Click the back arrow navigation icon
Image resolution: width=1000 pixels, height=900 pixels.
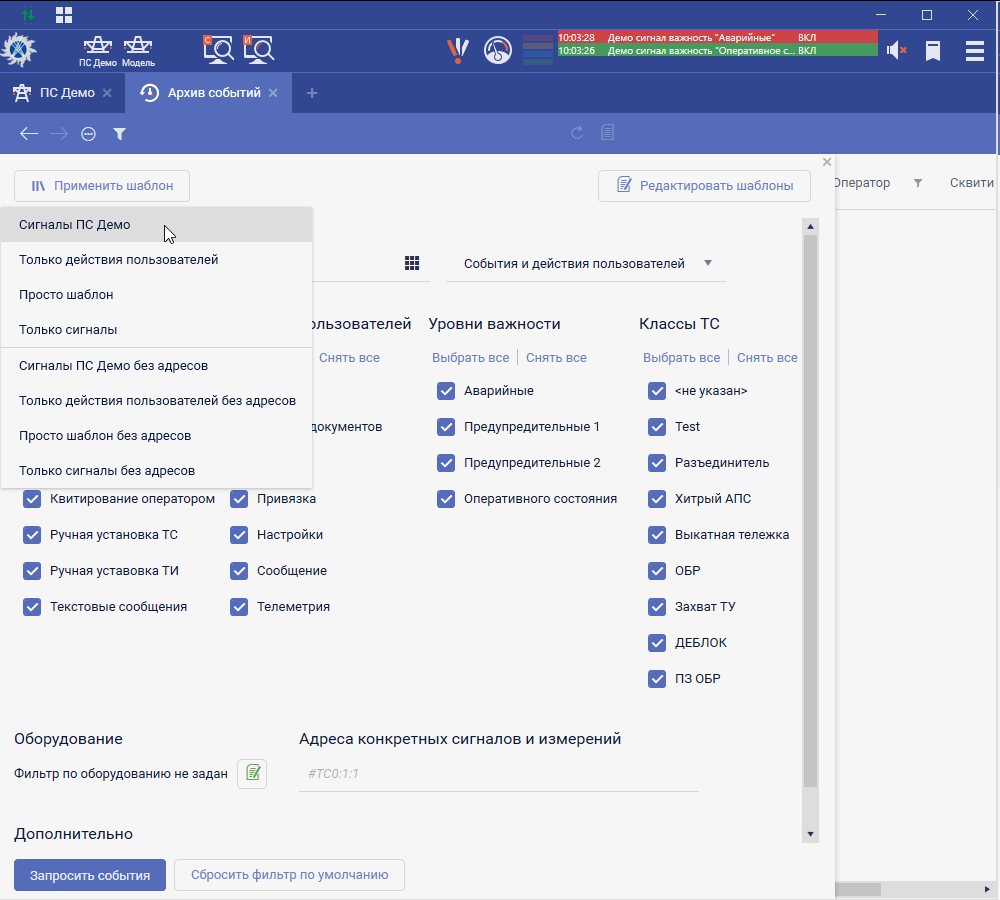(29, 133)
